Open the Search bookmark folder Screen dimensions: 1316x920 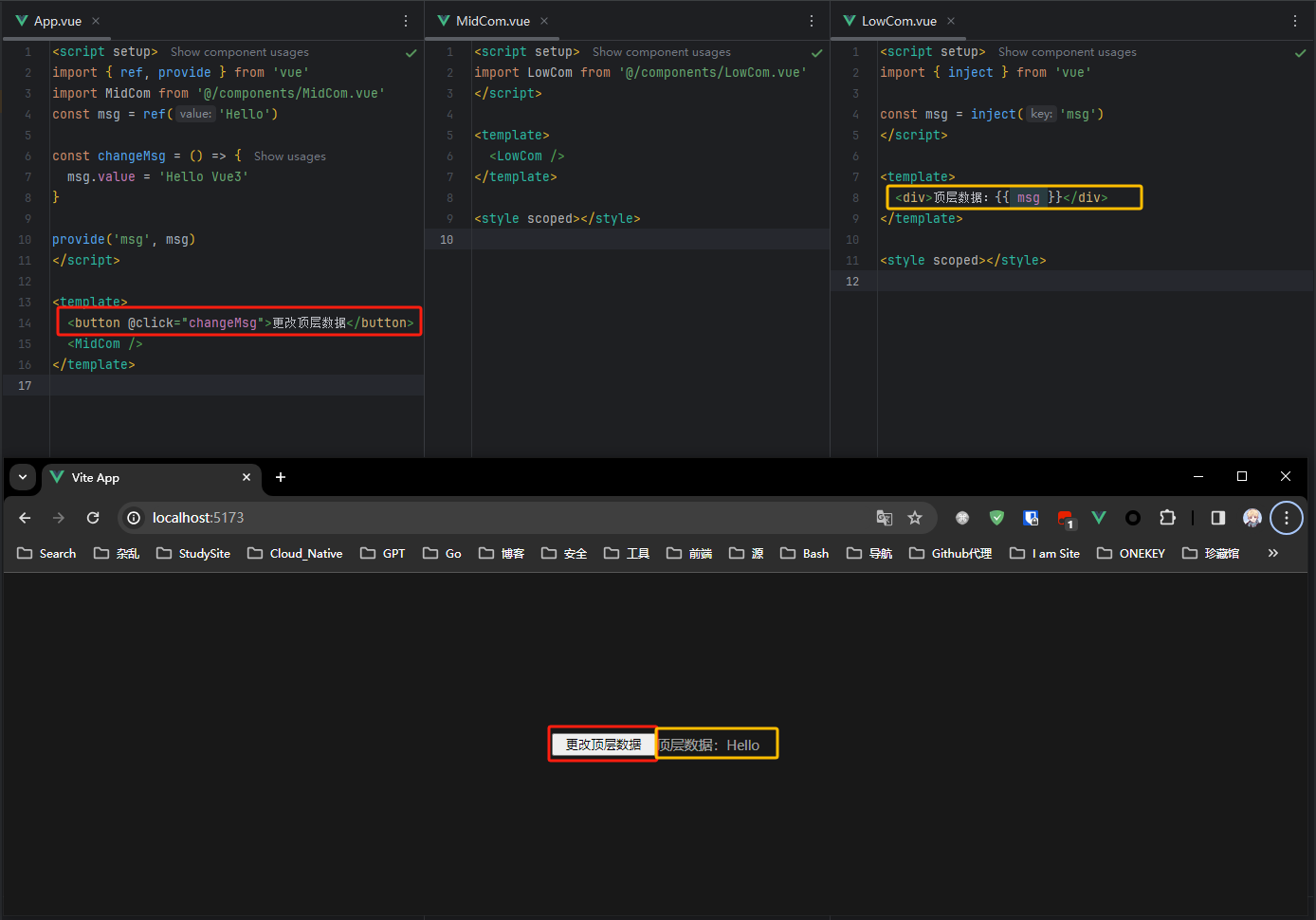pyautogui.click(x=46, y=553)
